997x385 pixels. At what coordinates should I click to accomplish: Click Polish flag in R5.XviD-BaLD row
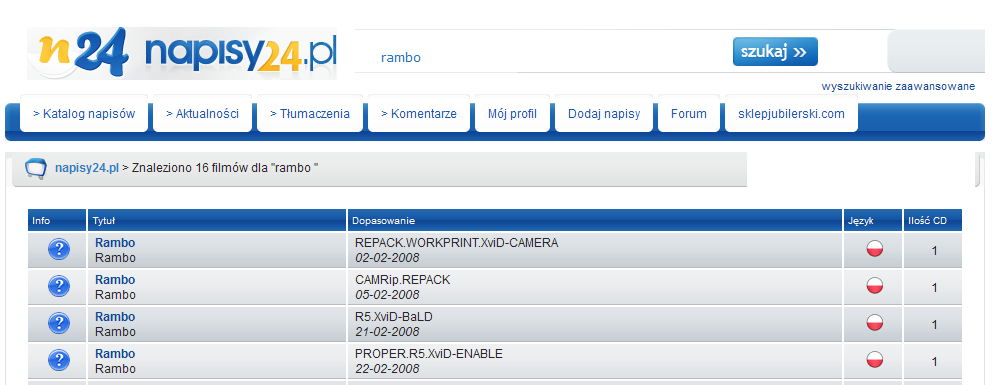click(x=875, y=322)
